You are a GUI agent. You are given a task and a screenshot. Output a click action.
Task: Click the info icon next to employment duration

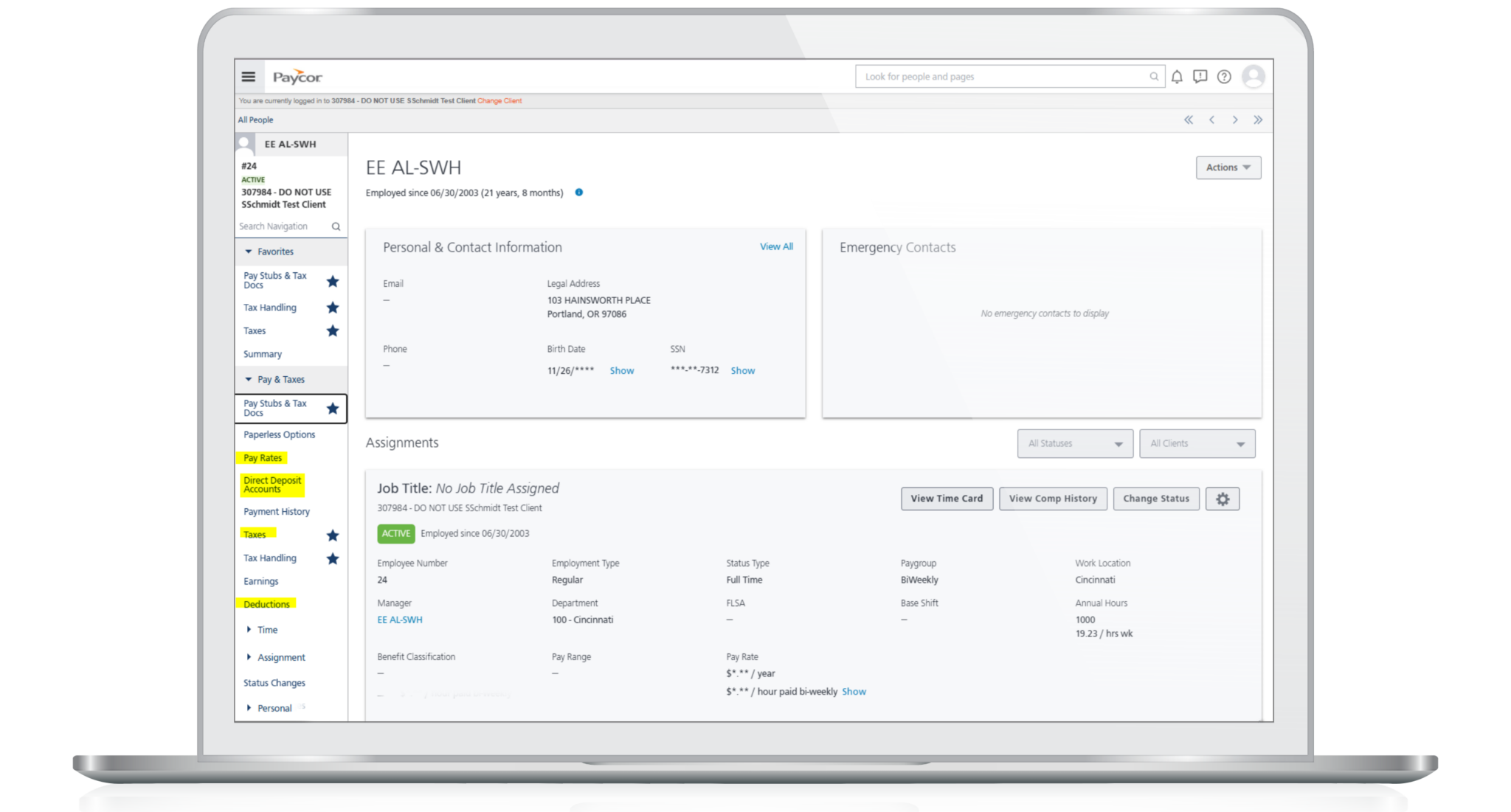tap(578, 192)
